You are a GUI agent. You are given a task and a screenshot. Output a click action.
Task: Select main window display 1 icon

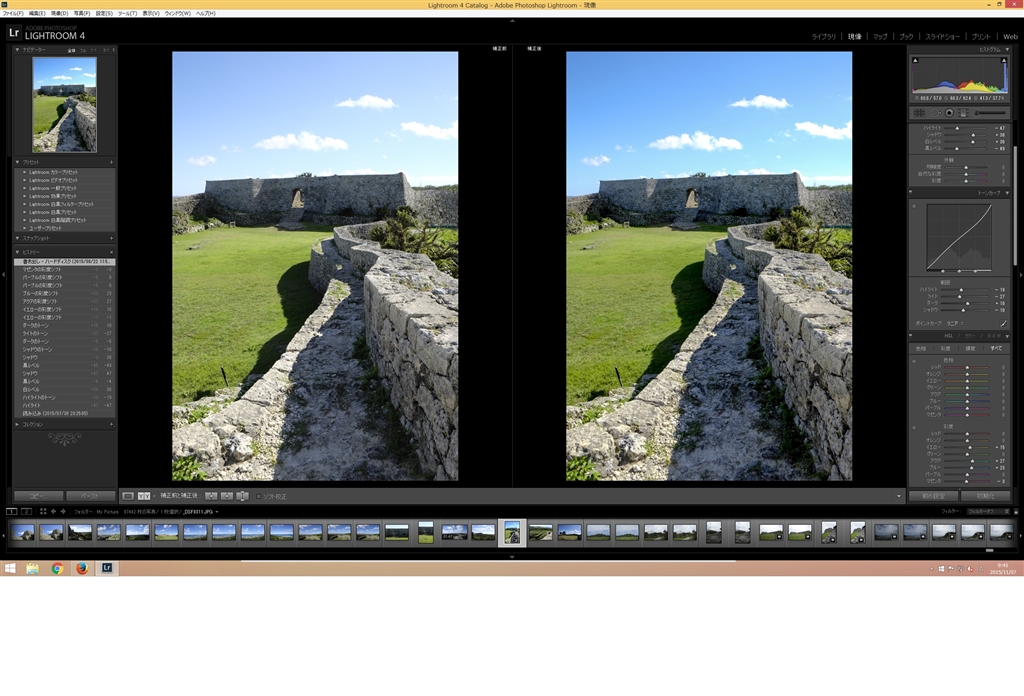click(x=11, y=511)
